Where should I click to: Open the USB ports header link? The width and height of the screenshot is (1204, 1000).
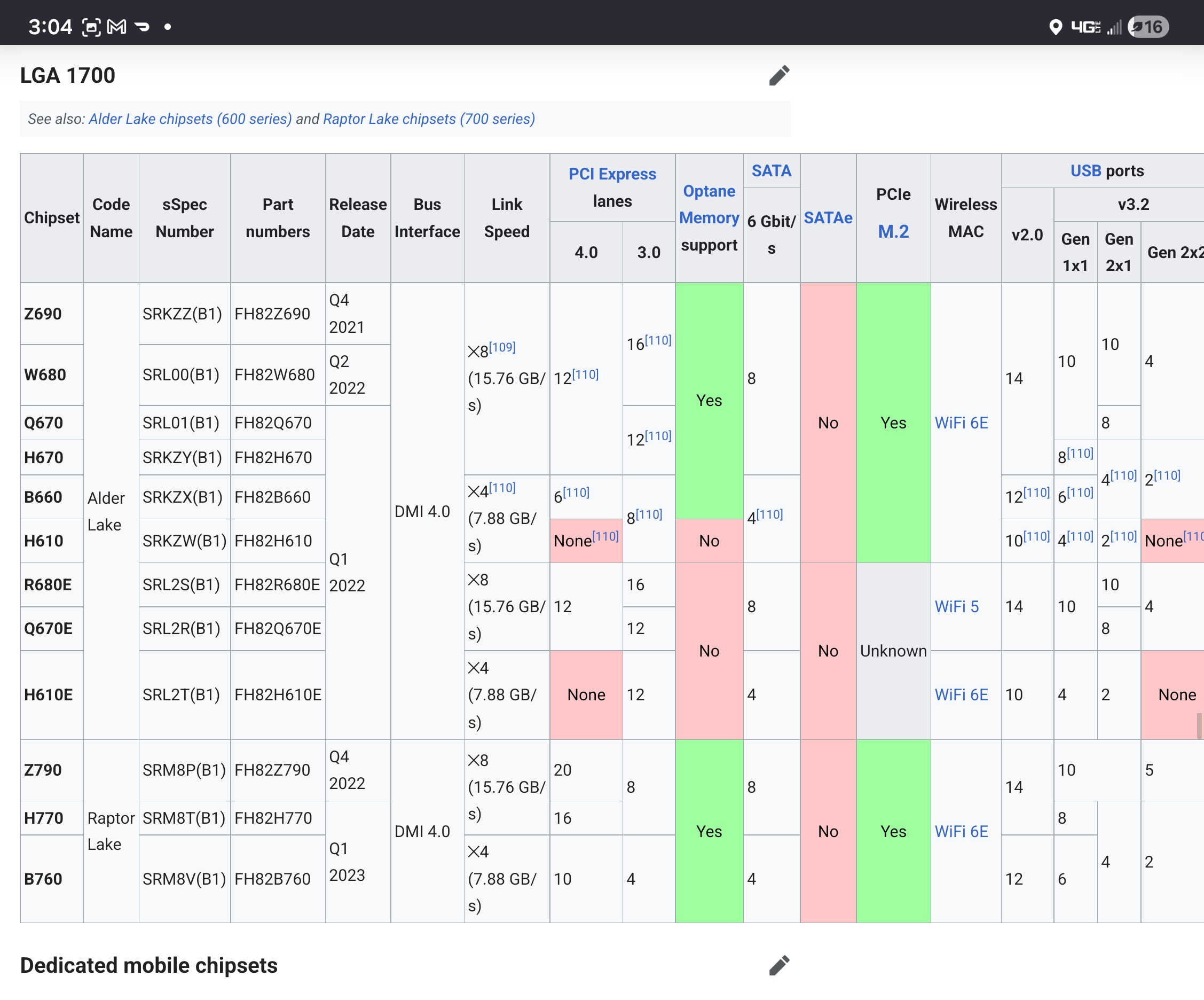1085,170
